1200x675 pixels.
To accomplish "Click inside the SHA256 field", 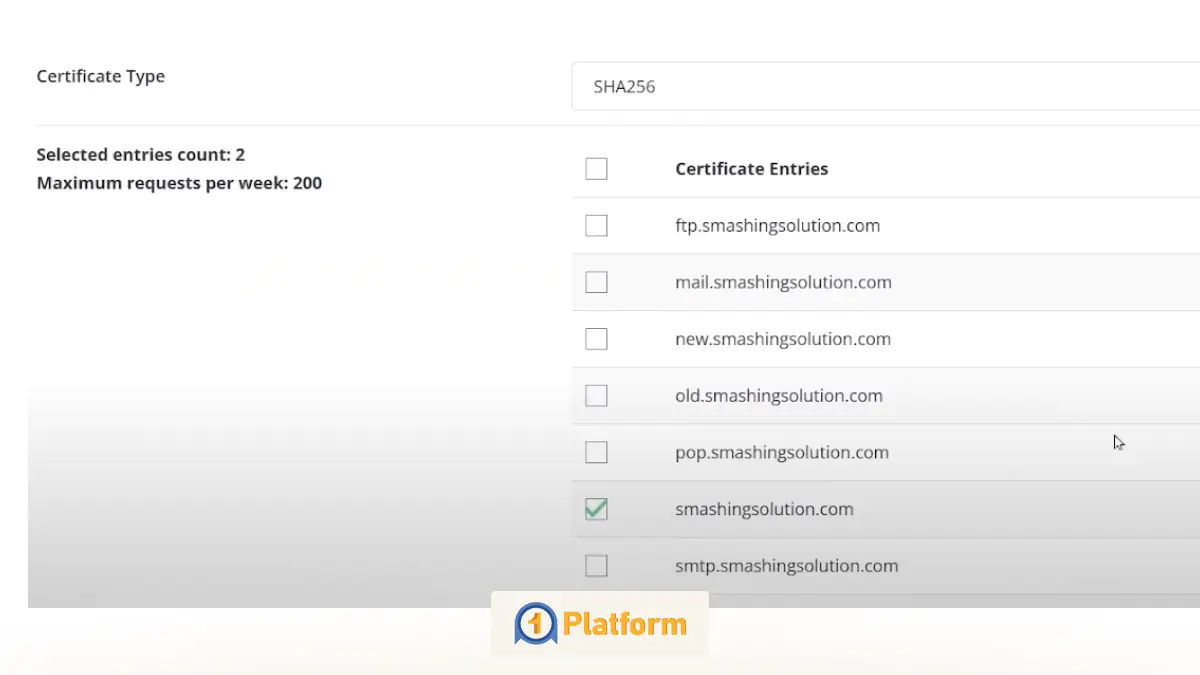I will (700, 86).
